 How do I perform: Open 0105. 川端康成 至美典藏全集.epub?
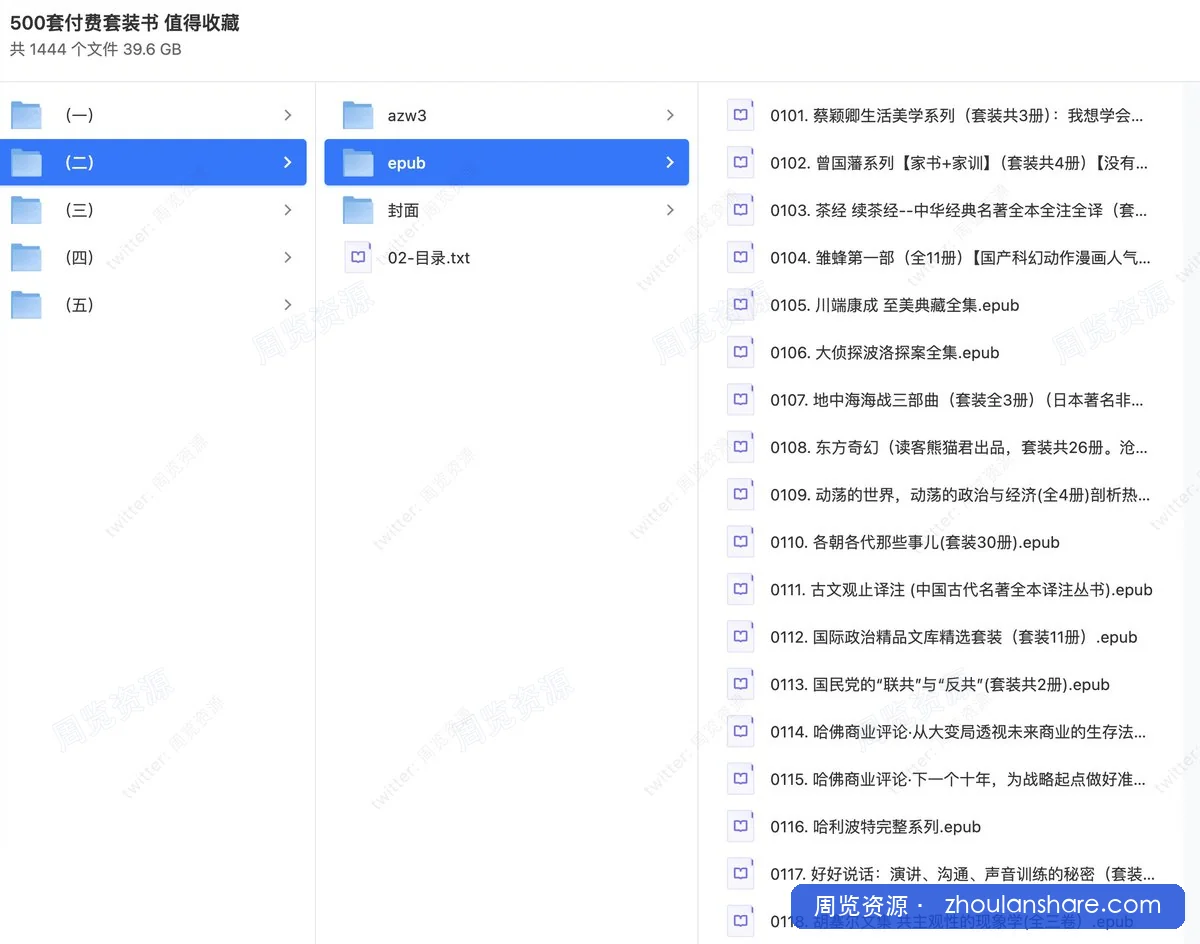pos(895,305)
